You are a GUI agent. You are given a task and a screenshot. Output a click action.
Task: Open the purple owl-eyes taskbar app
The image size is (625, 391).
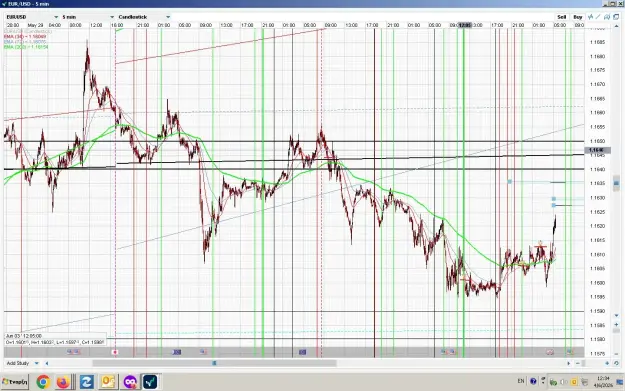(130, 382)
